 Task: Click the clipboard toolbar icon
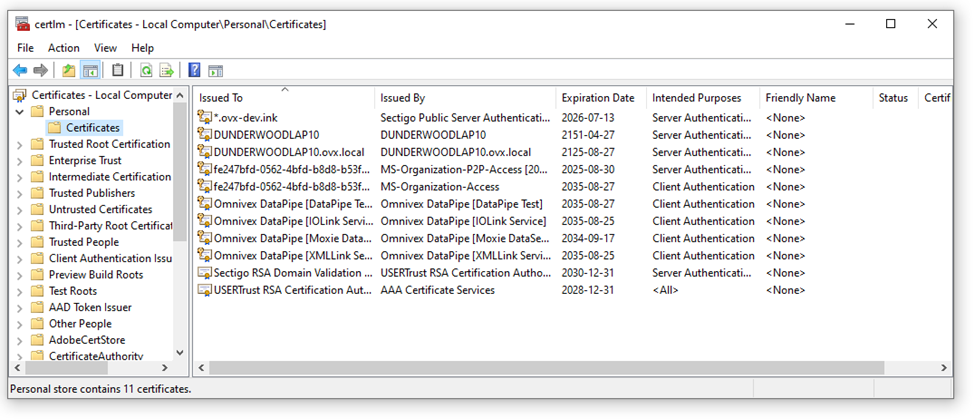point(118,70)
